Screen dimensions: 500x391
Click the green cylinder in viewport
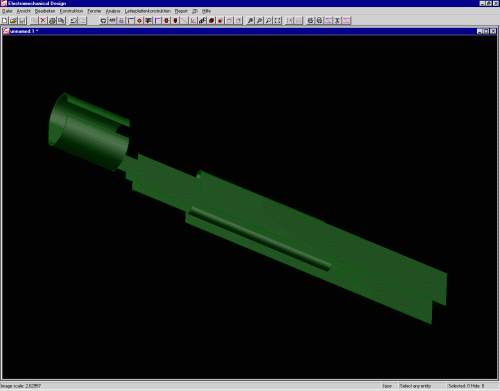[89, 132]
